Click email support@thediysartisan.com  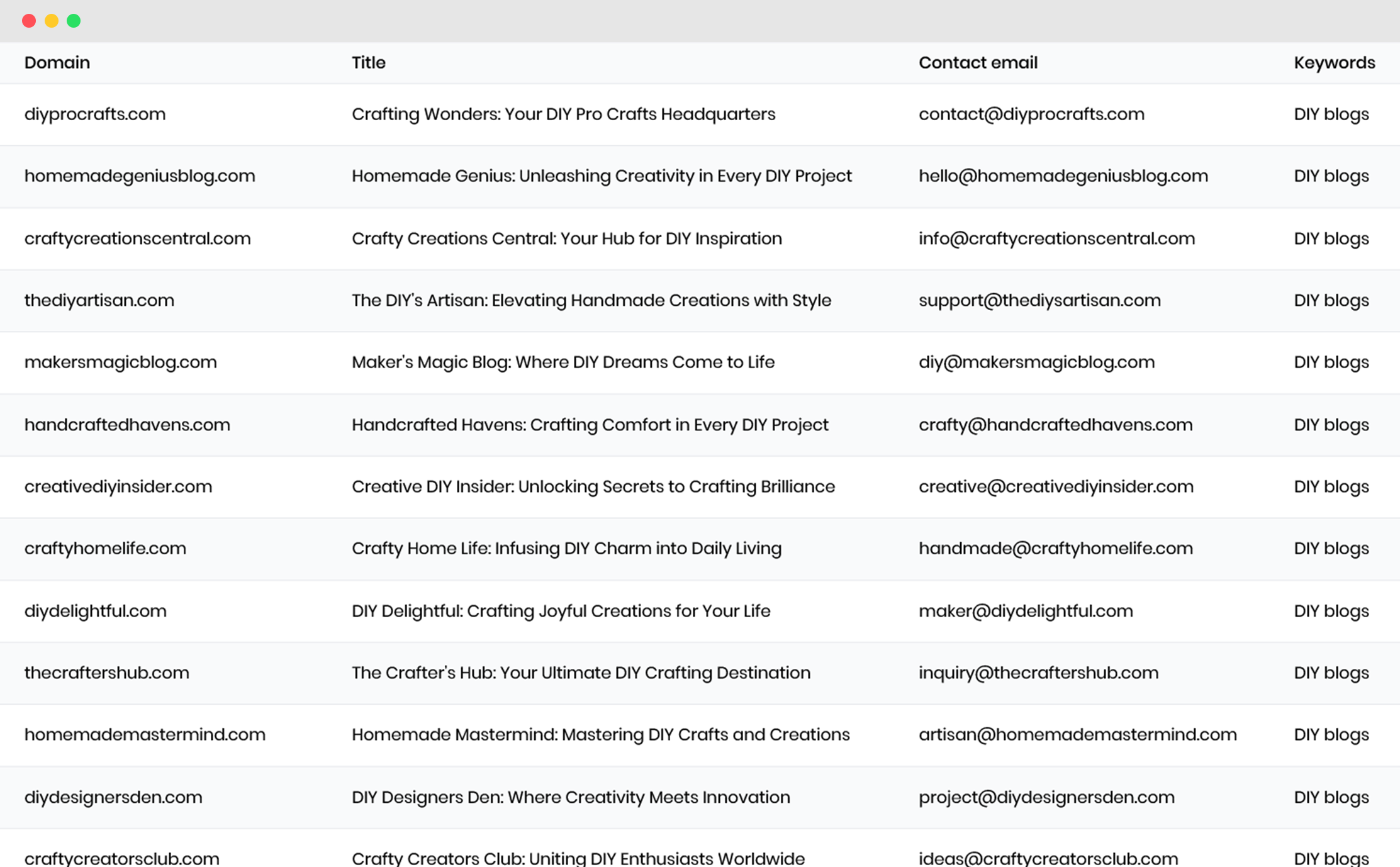(x=1040, y=301)
